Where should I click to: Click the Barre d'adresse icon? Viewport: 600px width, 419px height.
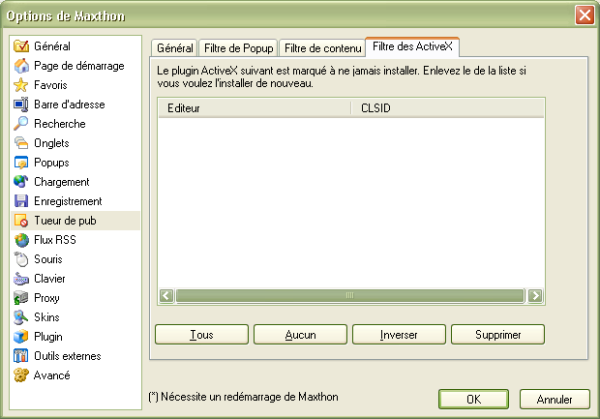click(21, 104)
